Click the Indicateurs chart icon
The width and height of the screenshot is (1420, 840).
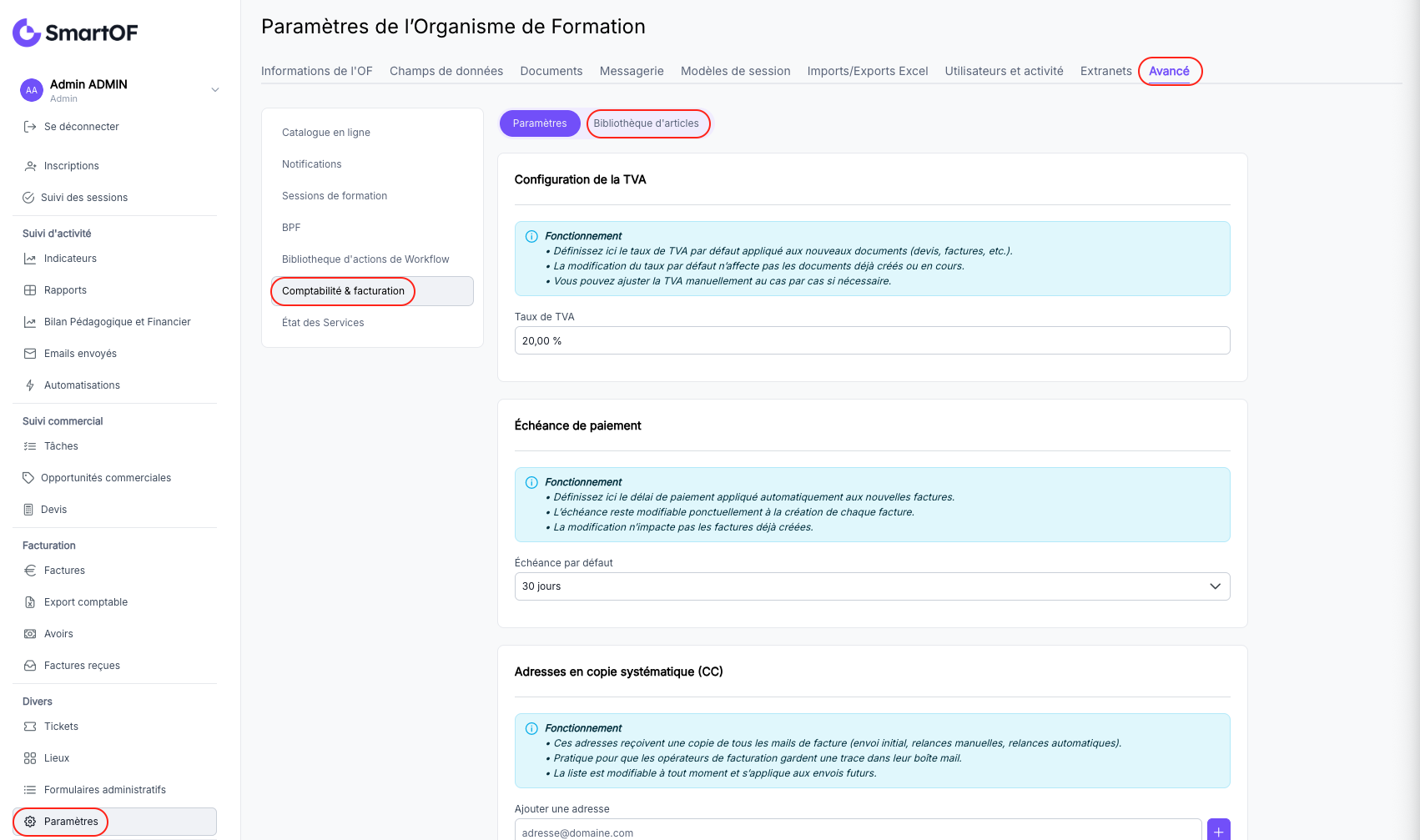pyautogui.click(x=30, y=259)
